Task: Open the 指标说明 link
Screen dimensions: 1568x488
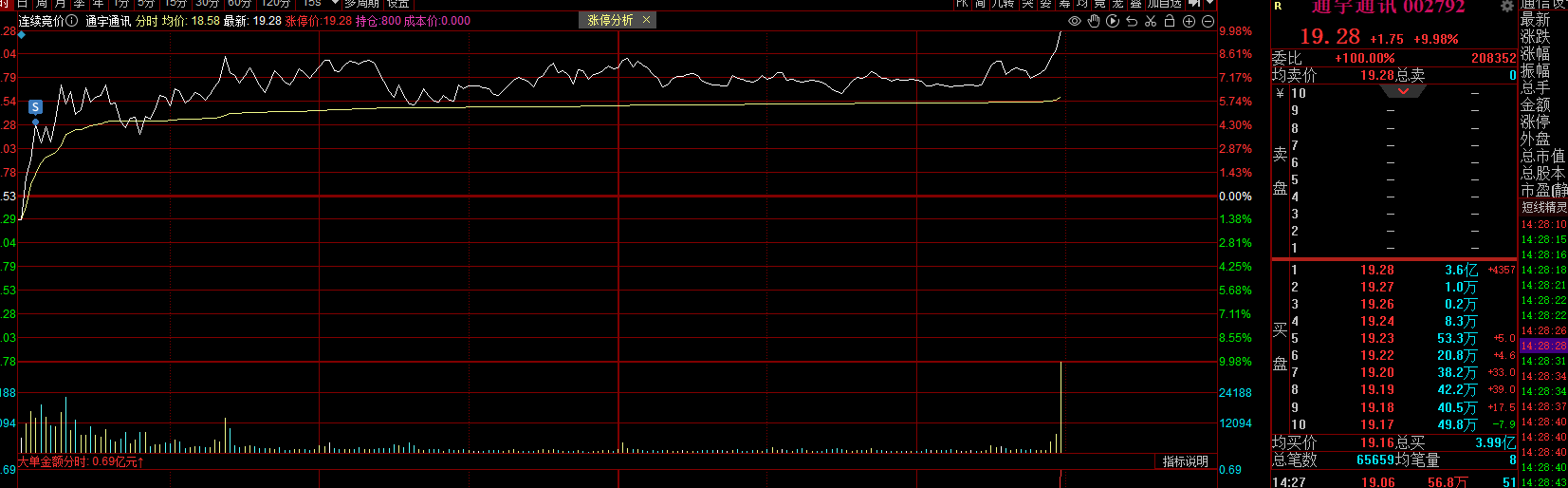Action: coord(1185,461)
